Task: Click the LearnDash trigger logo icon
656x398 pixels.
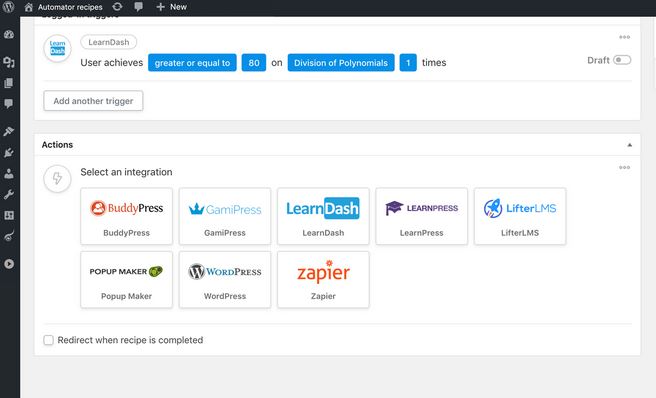Action: (x=57, y=48)
